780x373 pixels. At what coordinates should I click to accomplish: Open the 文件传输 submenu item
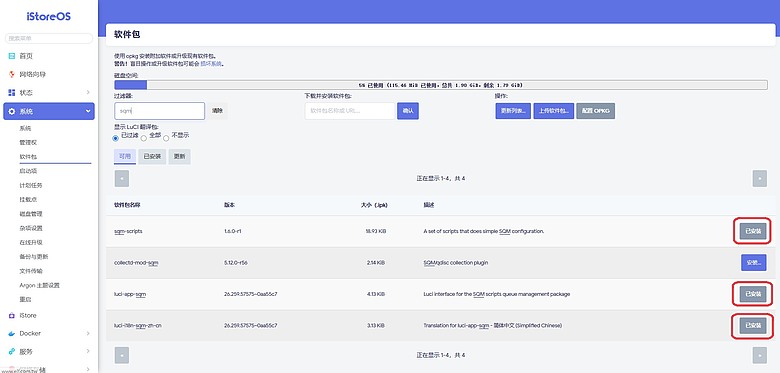[31, 271]
